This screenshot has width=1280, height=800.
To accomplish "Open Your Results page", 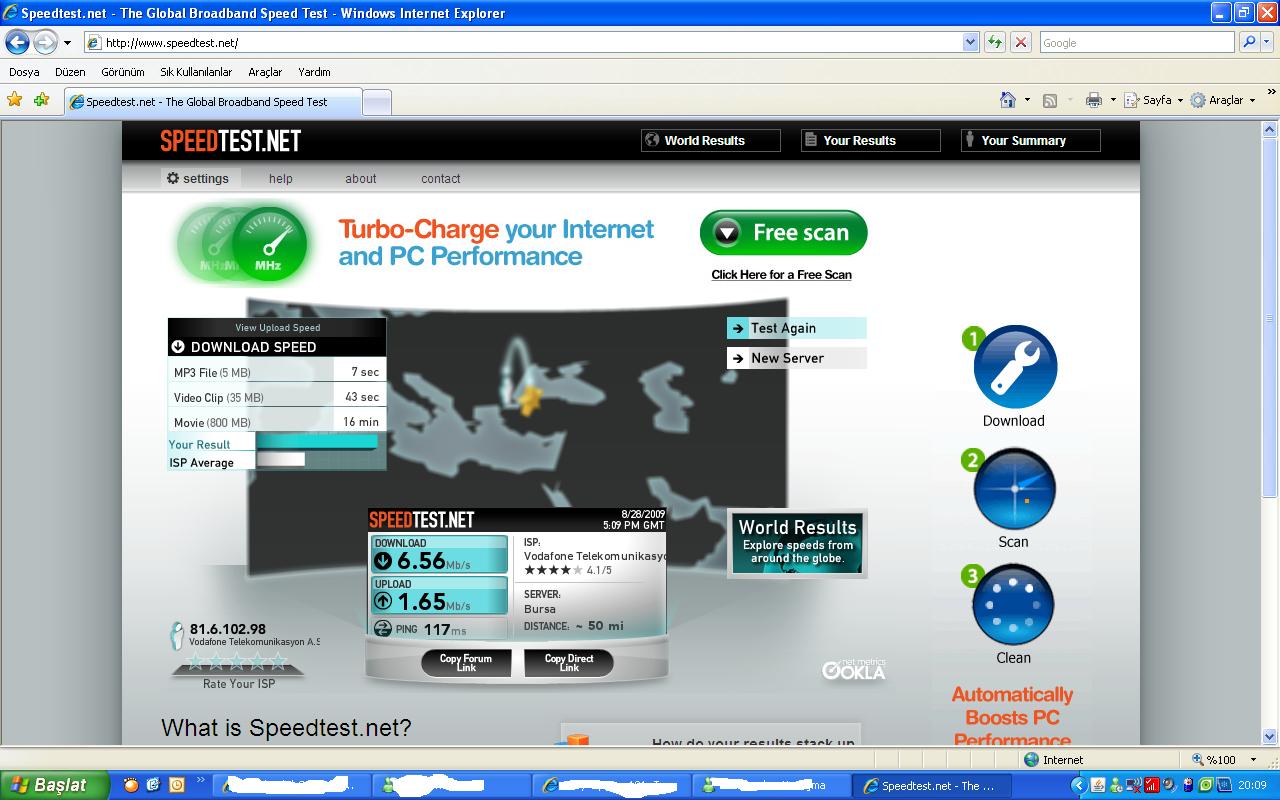I will click(x=870, y=140).
